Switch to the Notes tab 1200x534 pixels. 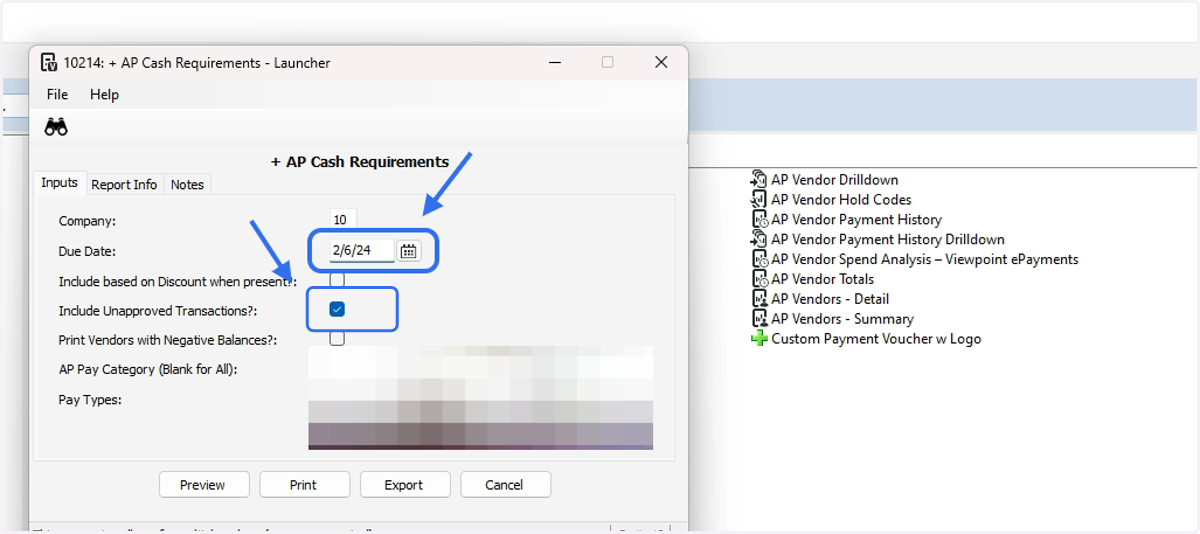click(x=187, y=184)
